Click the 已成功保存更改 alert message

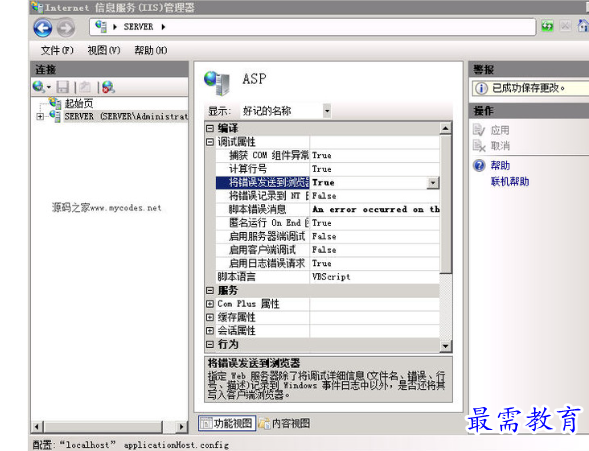pyautogui.click(x=529, y=88)
